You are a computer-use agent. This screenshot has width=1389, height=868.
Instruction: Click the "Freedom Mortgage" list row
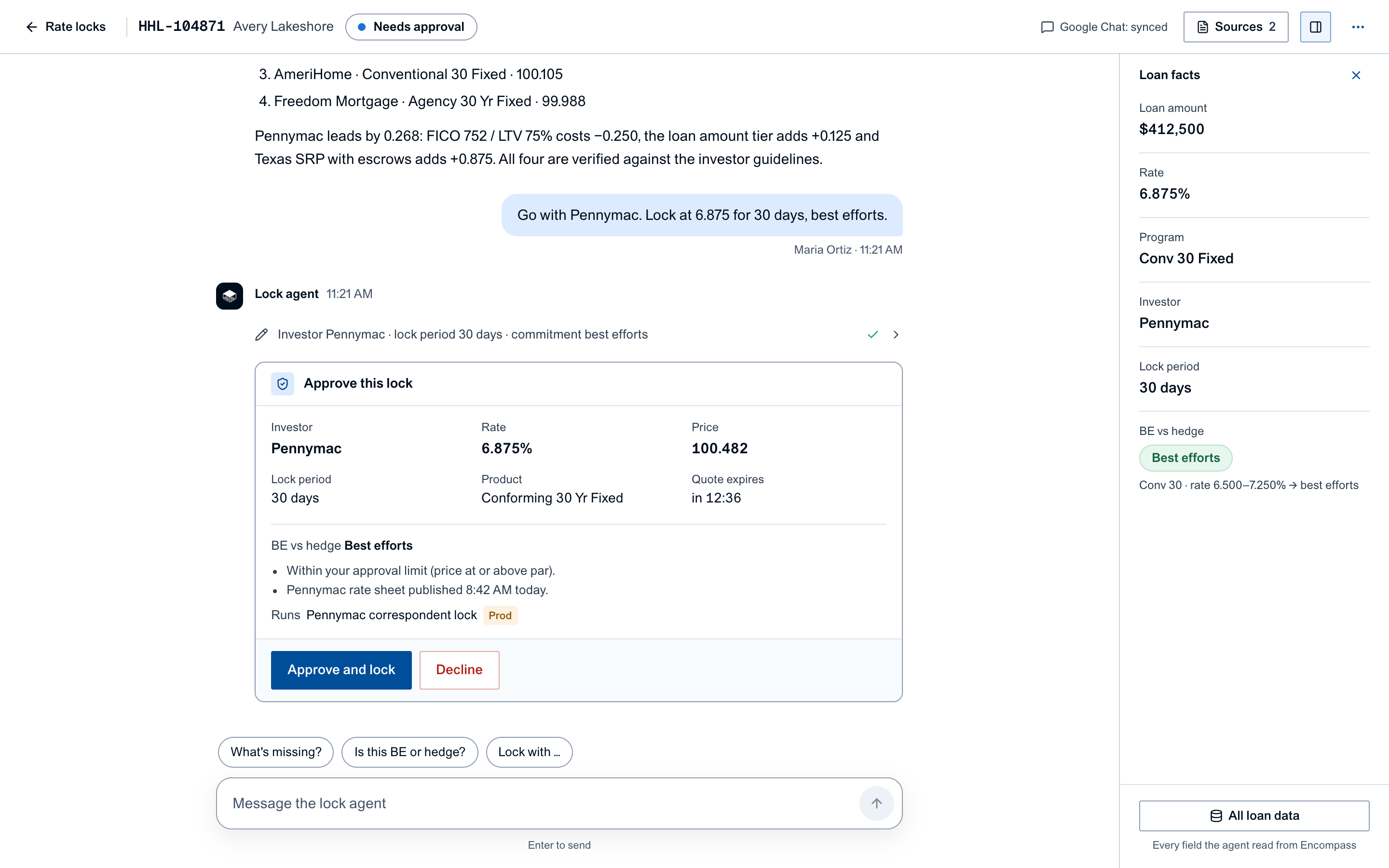pos(422,101)
